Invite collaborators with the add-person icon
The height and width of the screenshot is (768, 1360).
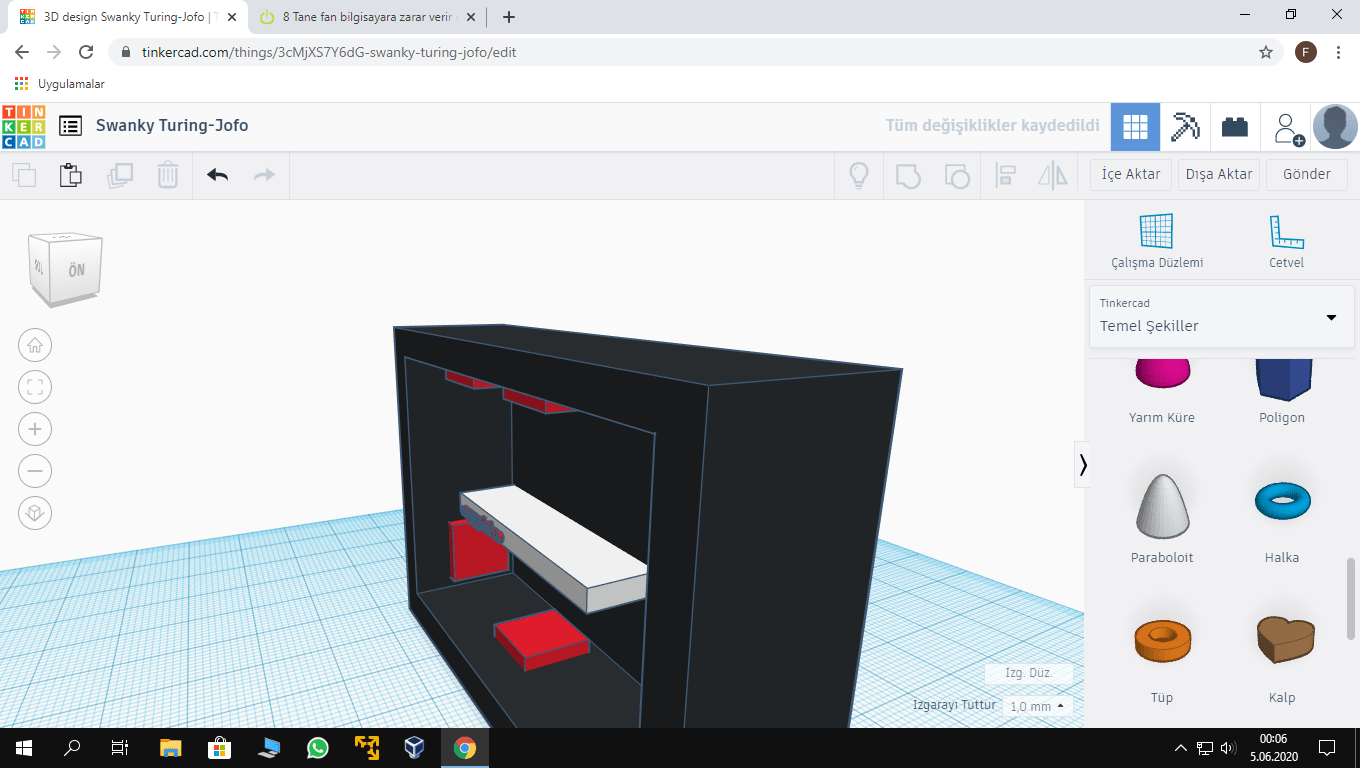1287,128
